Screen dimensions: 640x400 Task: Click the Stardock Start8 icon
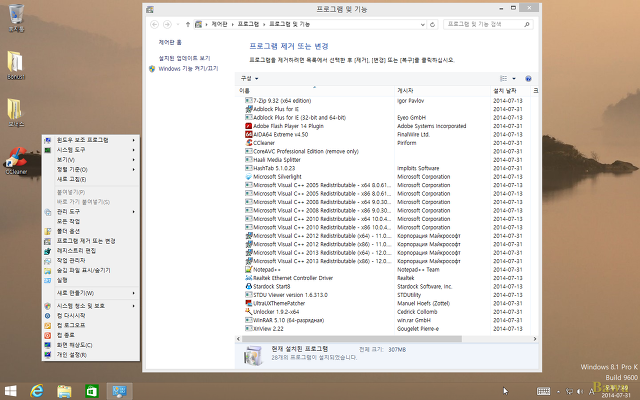249,286
